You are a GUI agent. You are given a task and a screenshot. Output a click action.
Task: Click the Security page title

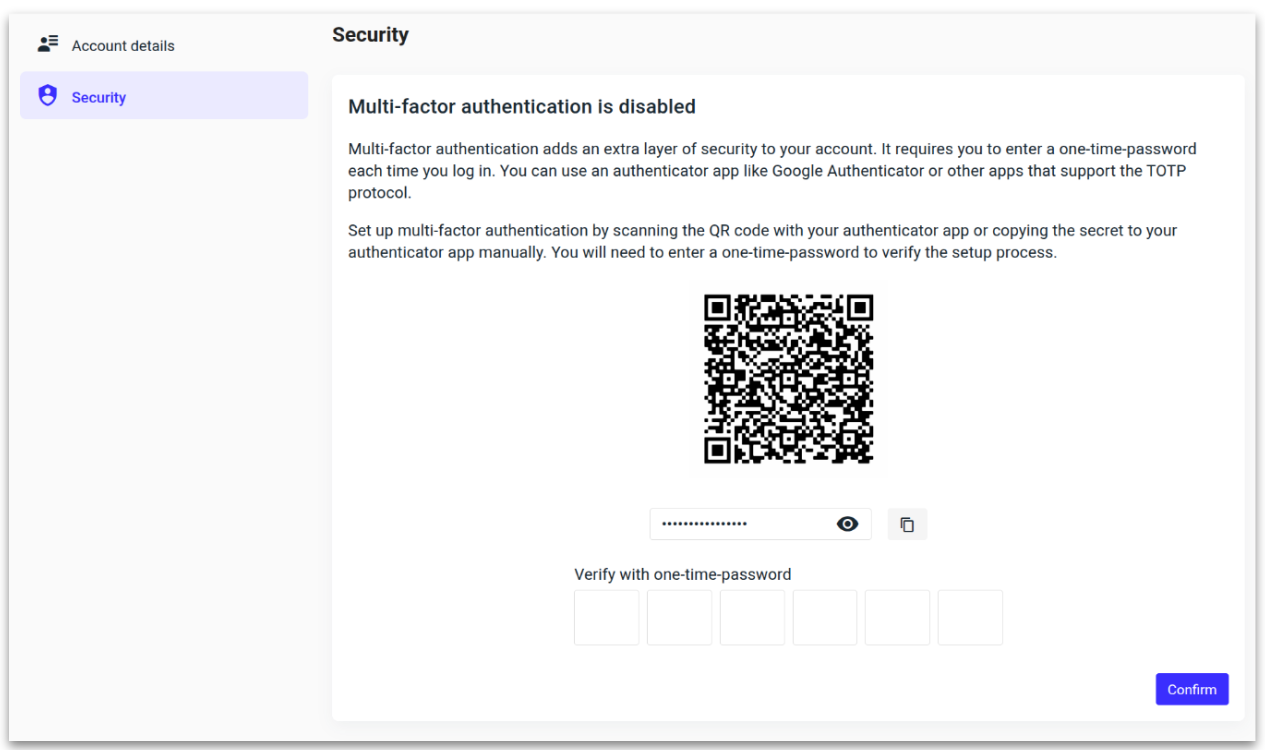[x=370, y=35]
